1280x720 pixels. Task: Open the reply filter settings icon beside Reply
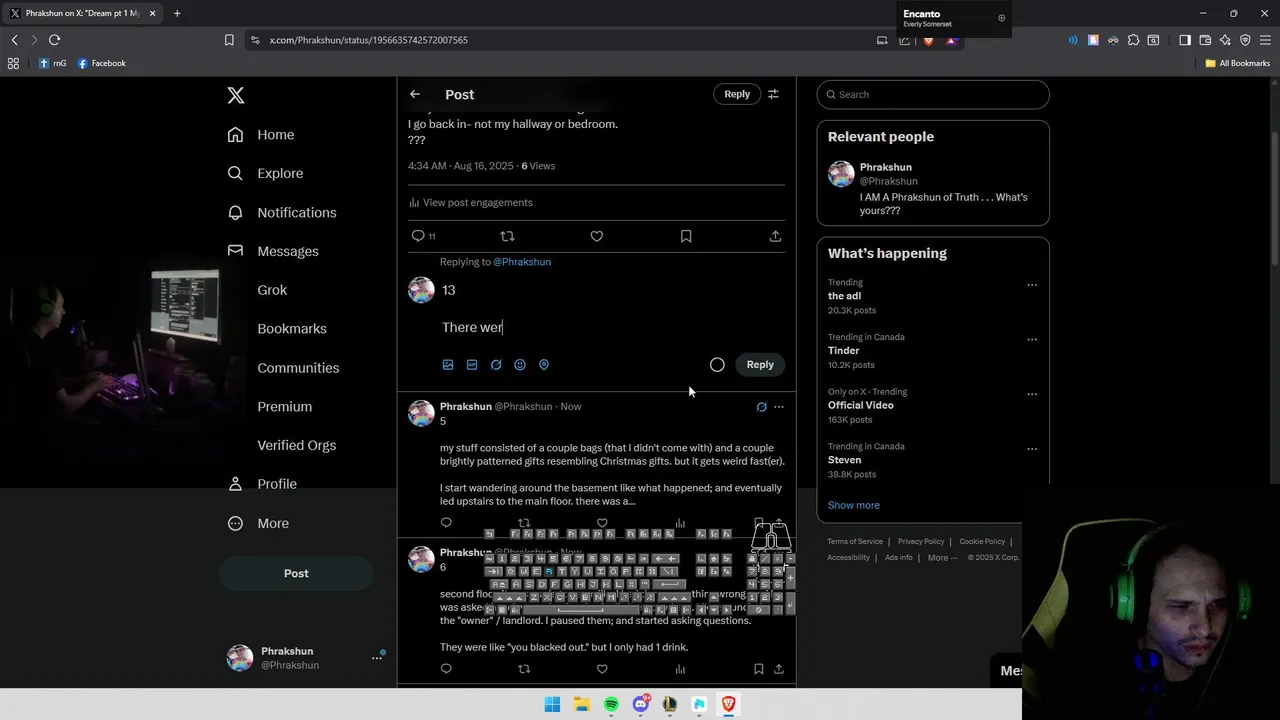coord(773,94)
